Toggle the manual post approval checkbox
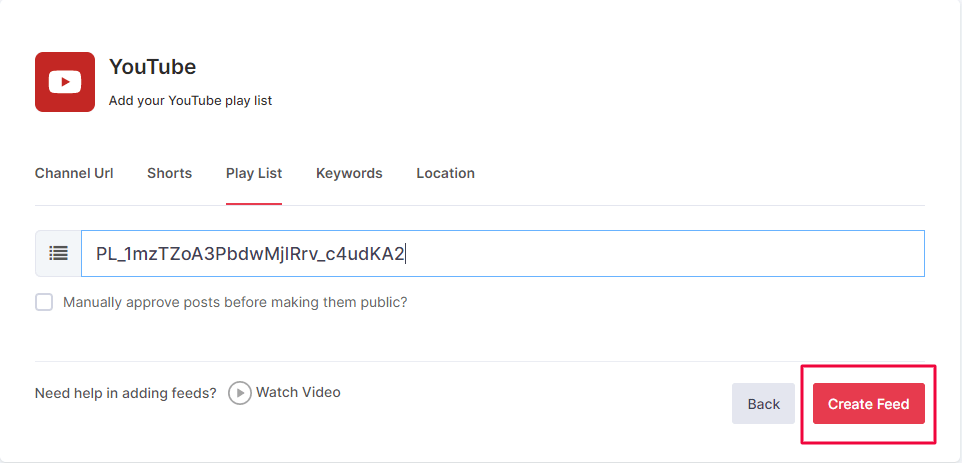This screenshot has height=463, width=962. pos(44,302)
